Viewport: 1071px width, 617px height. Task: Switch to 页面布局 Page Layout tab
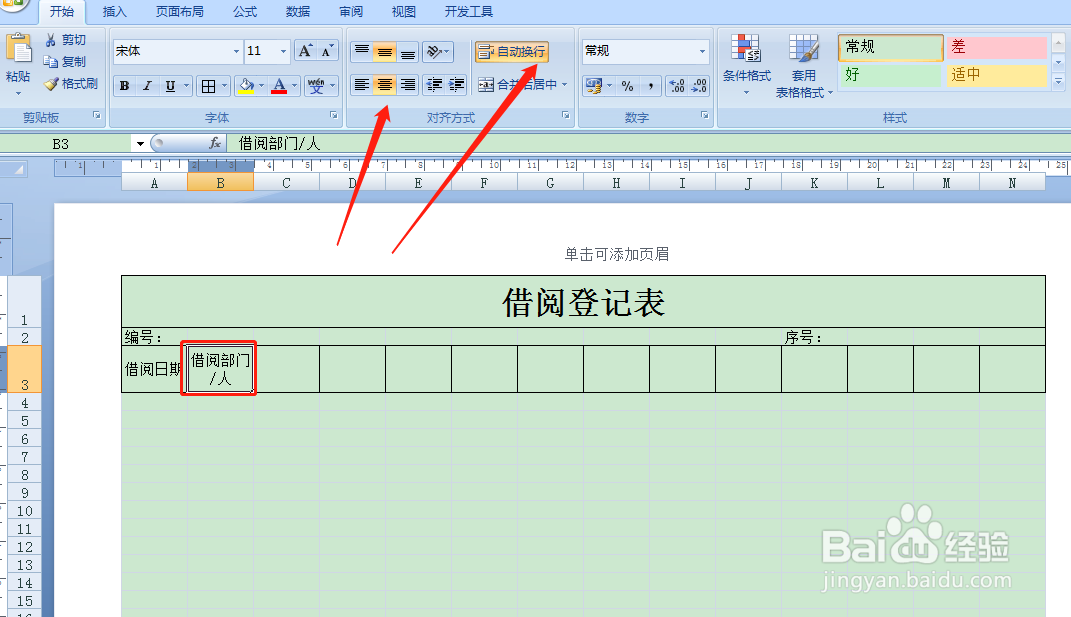coord(180,12)
